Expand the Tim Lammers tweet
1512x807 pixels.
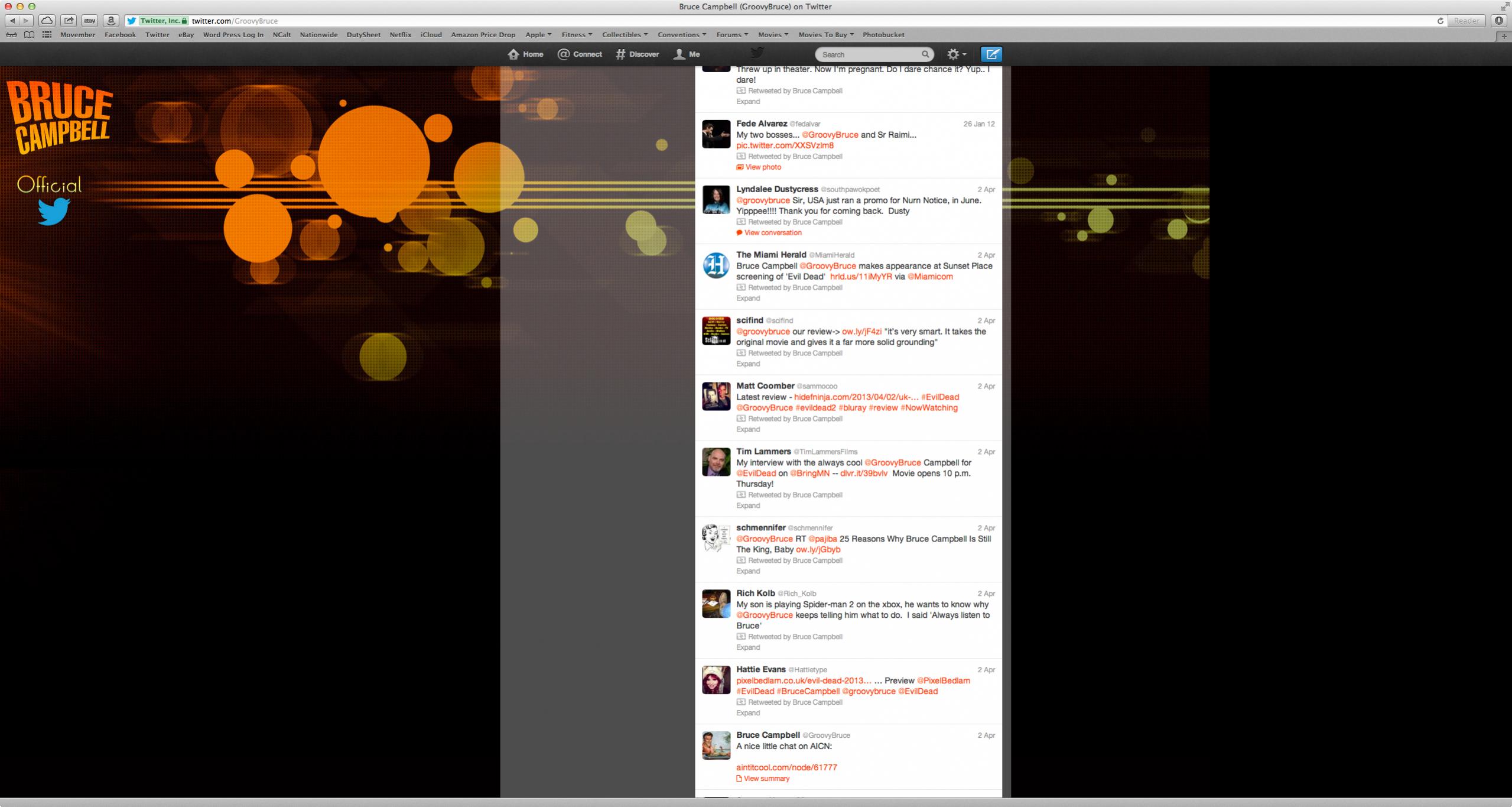point(748,506)
